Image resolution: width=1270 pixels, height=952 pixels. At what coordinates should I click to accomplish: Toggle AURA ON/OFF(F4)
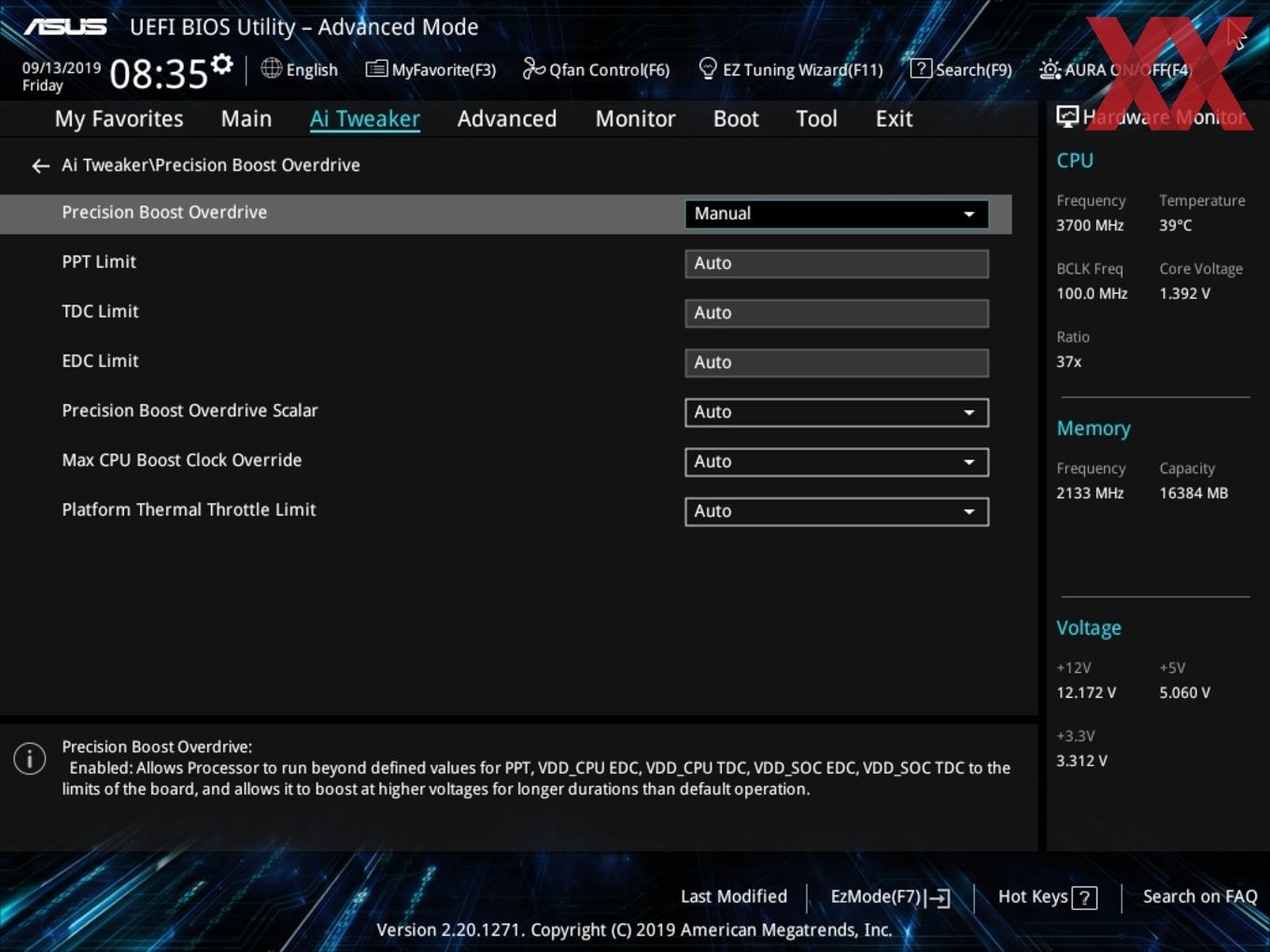tap(1115, 69)
